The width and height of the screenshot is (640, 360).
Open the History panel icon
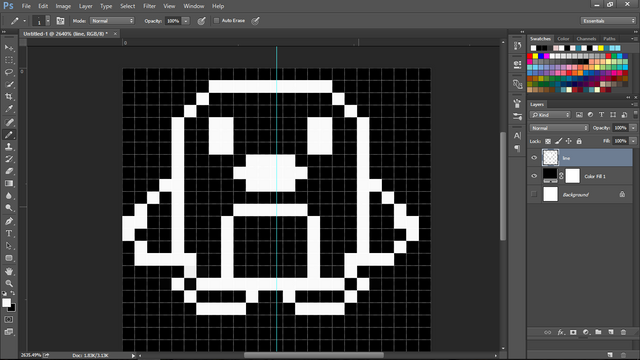tap(518, 46)
